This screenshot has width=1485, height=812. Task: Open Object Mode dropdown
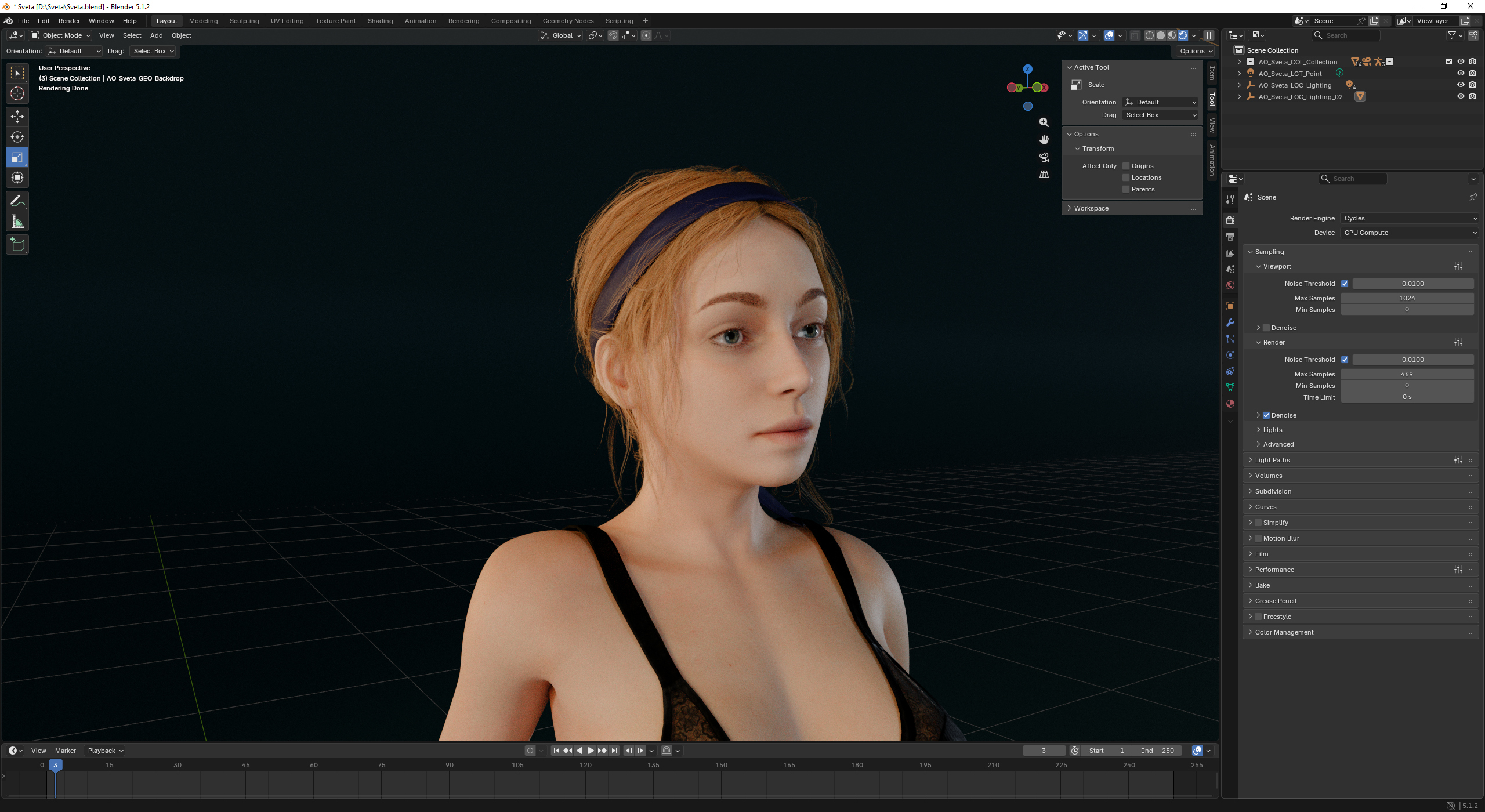[61, 35]
